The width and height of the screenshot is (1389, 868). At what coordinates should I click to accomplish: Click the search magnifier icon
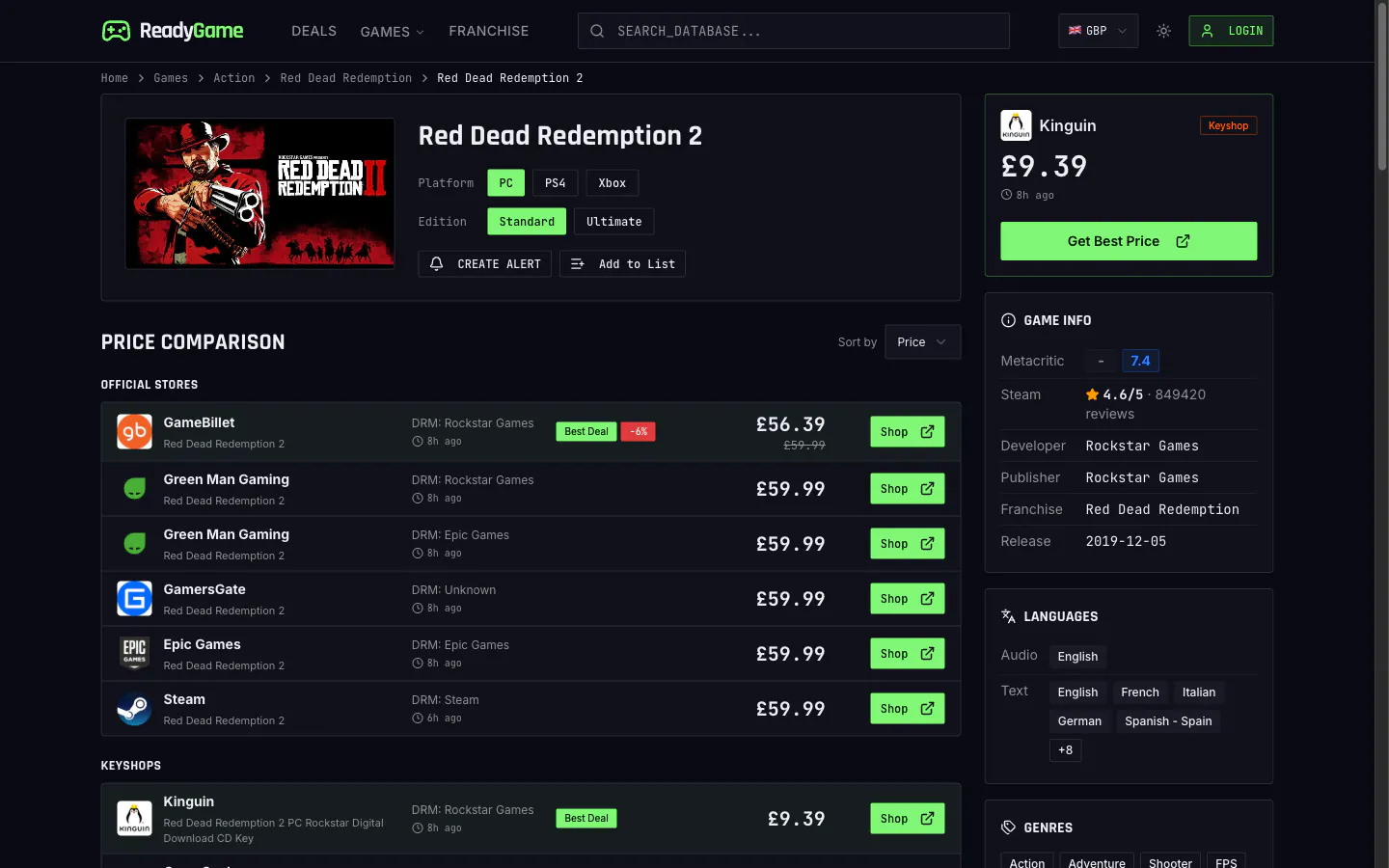coord(597,31)
